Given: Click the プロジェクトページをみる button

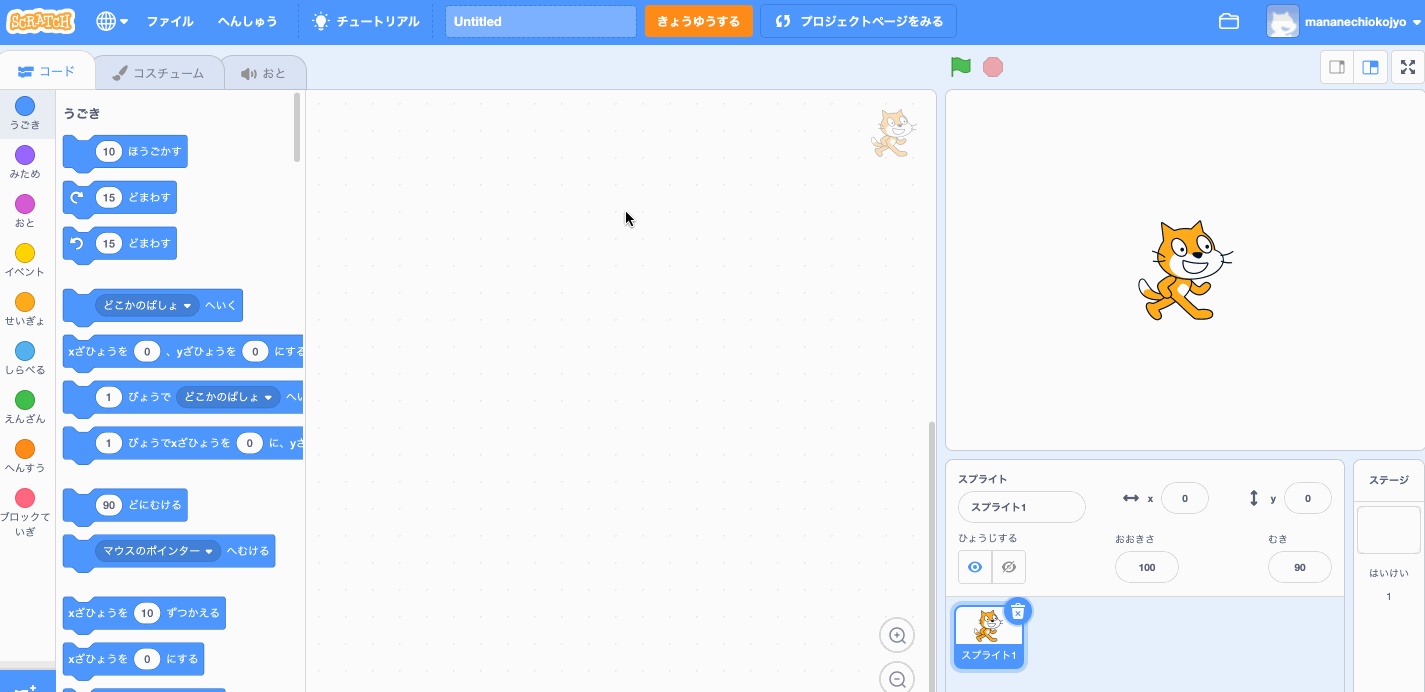Looking at the screenshot, I should [857, 21].
